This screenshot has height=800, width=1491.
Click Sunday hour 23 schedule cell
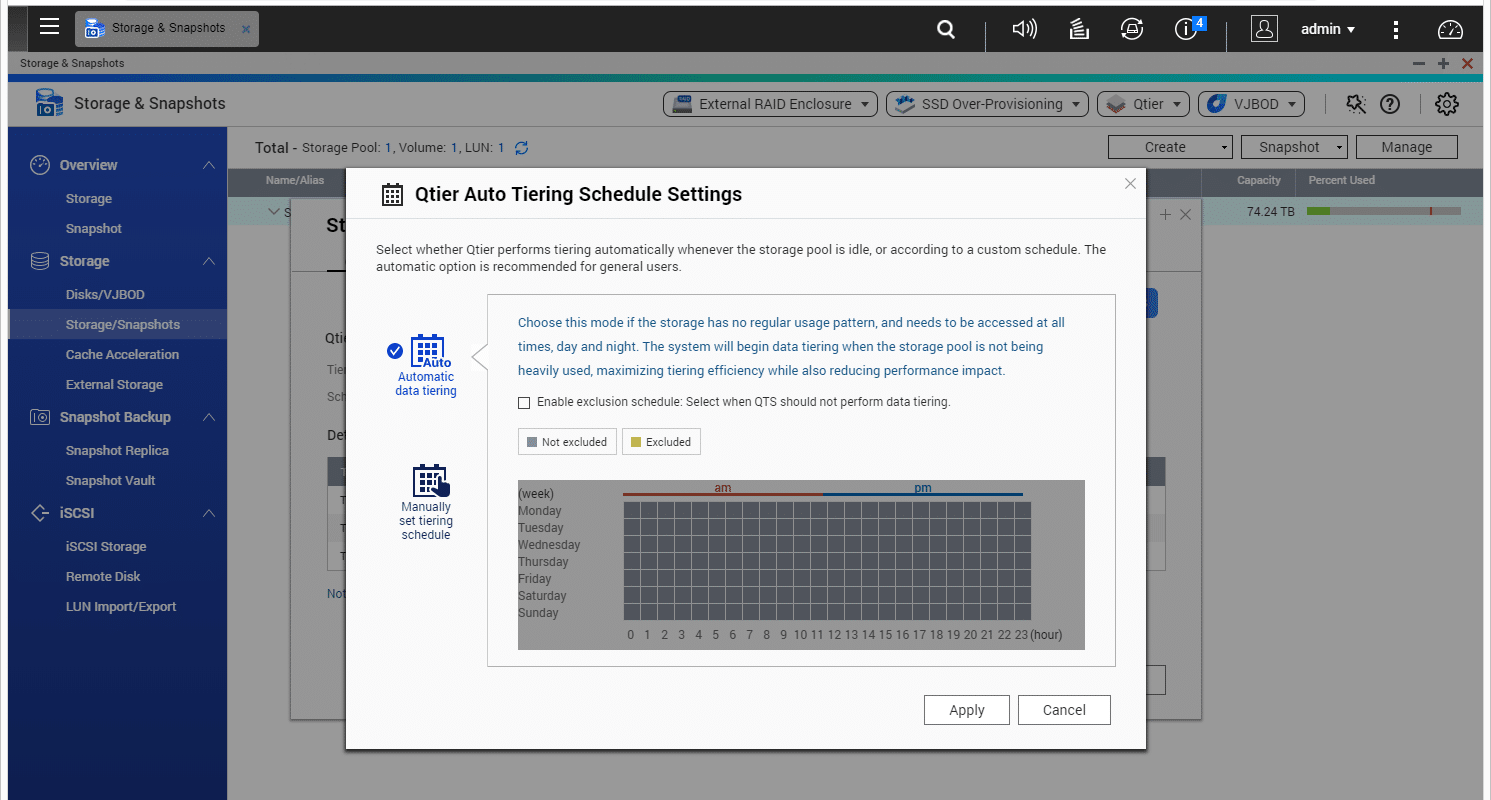point(1022,613)
